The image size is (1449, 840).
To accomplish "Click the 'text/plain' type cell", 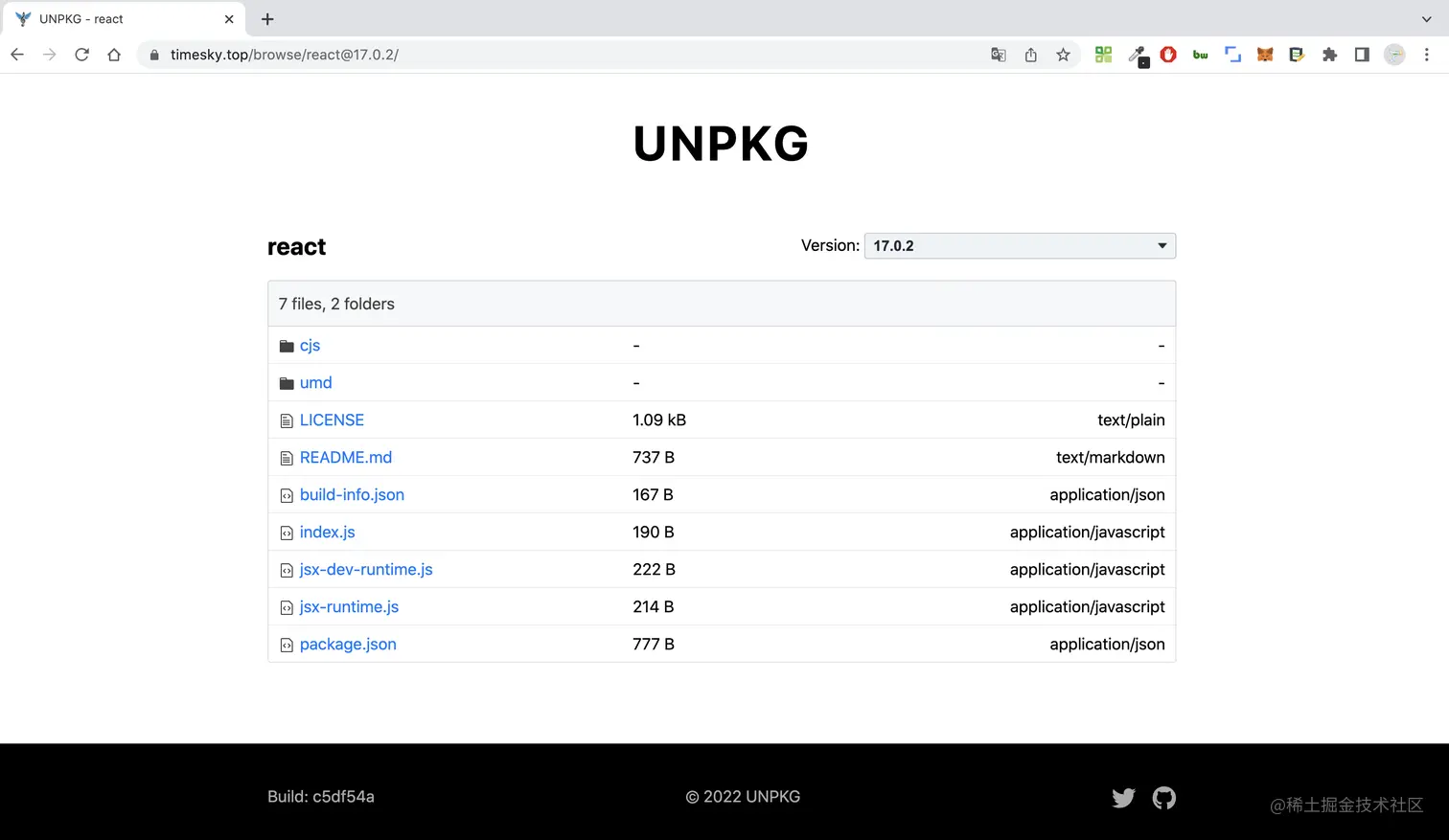I will coord(1131,420).
